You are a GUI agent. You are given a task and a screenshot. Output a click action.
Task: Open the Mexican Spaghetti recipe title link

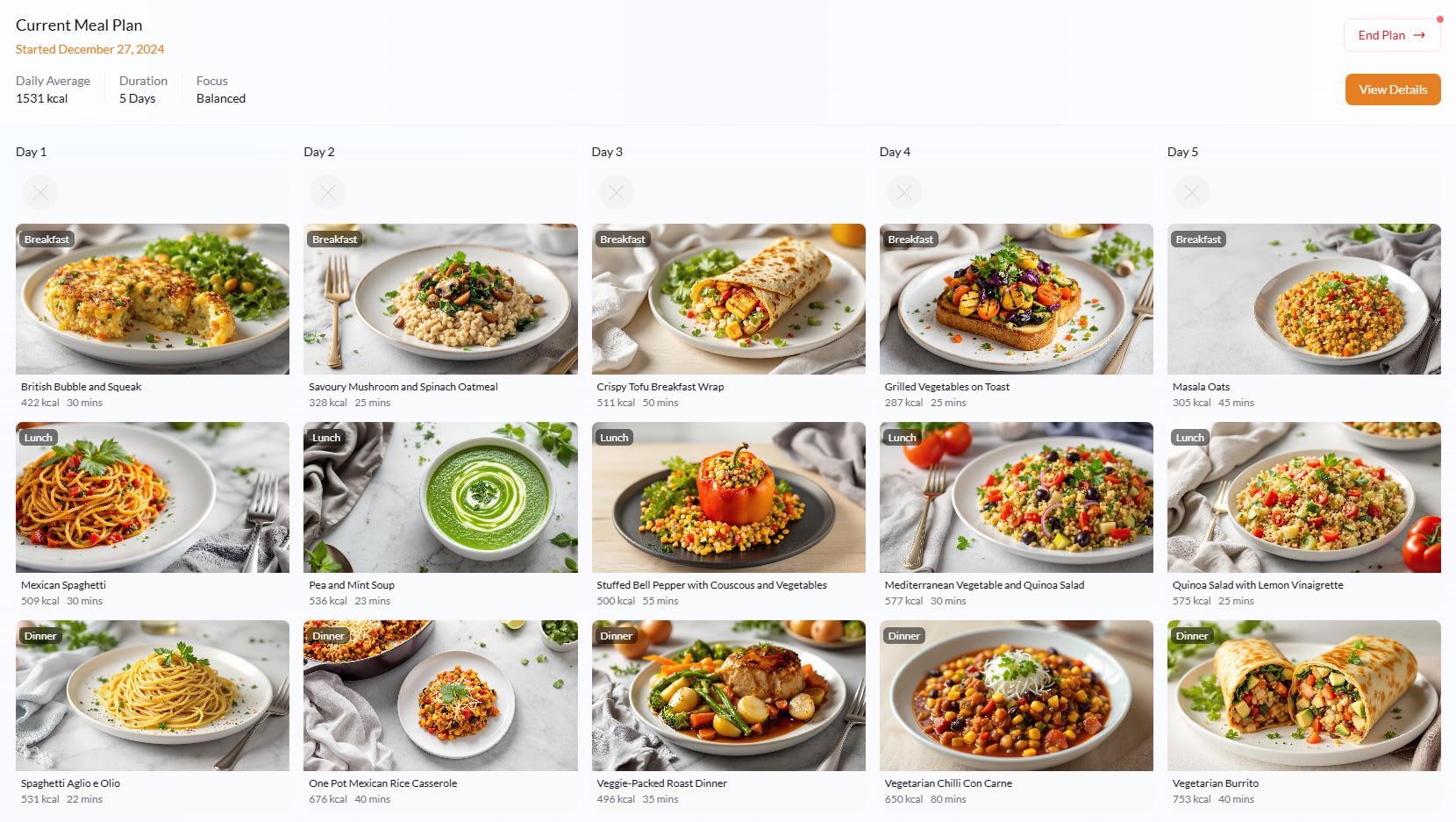(63, 585)
